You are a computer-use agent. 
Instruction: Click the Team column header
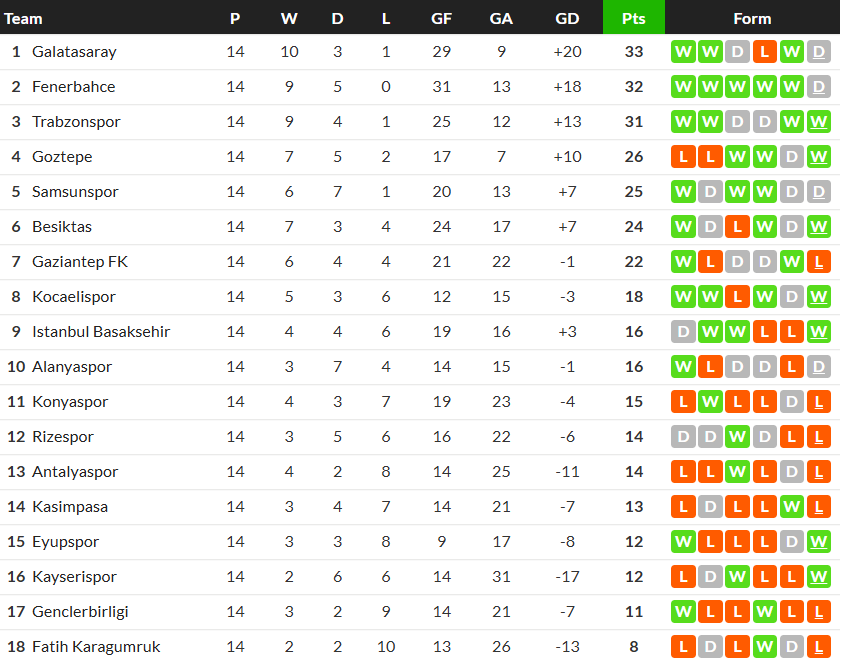pyautogui.click(x=24, y=18)
